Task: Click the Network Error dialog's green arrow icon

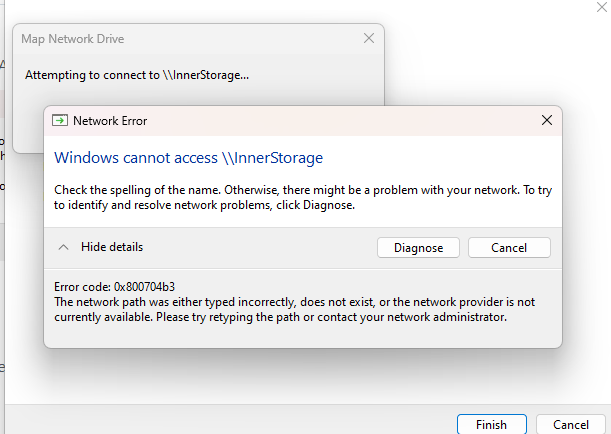Action: (60, 120)
